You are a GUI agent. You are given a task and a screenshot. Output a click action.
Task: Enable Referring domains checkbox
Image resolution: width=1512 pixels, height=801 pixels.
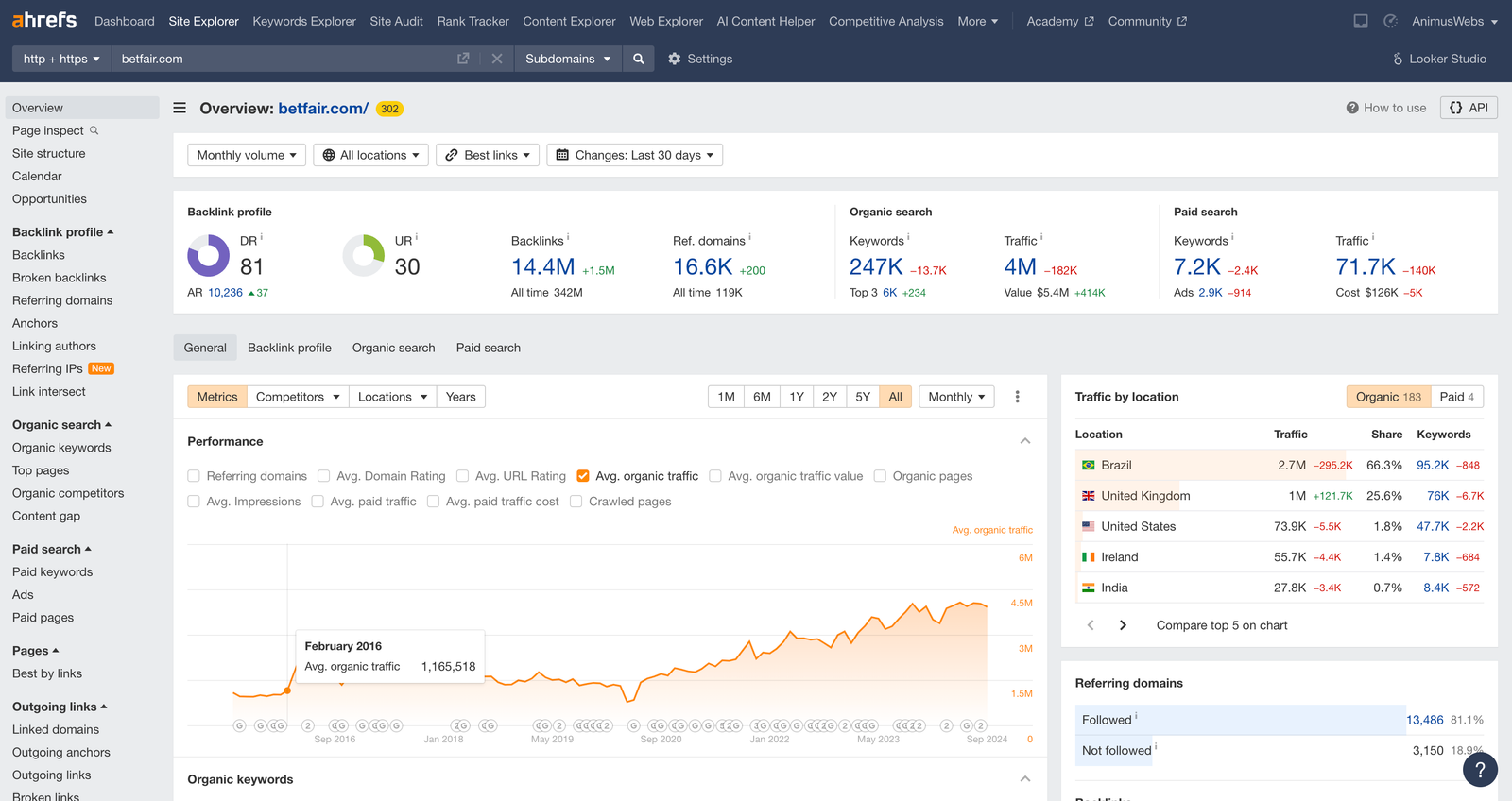click(194, 476)
